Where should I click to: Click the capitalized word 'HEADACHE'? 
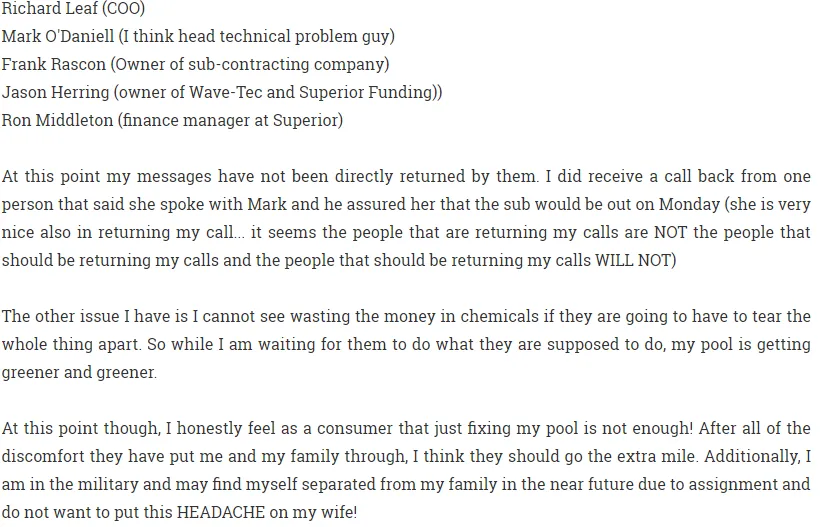click(x=220, y=512)
